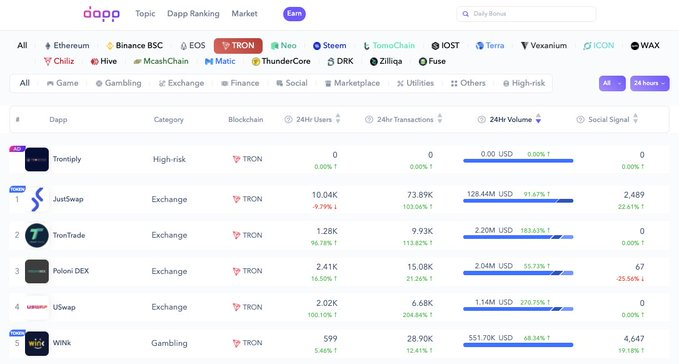The image size is (679, 364).
Task: Filter by Vexanium blockchain
Action: click(x=543, y=45)
